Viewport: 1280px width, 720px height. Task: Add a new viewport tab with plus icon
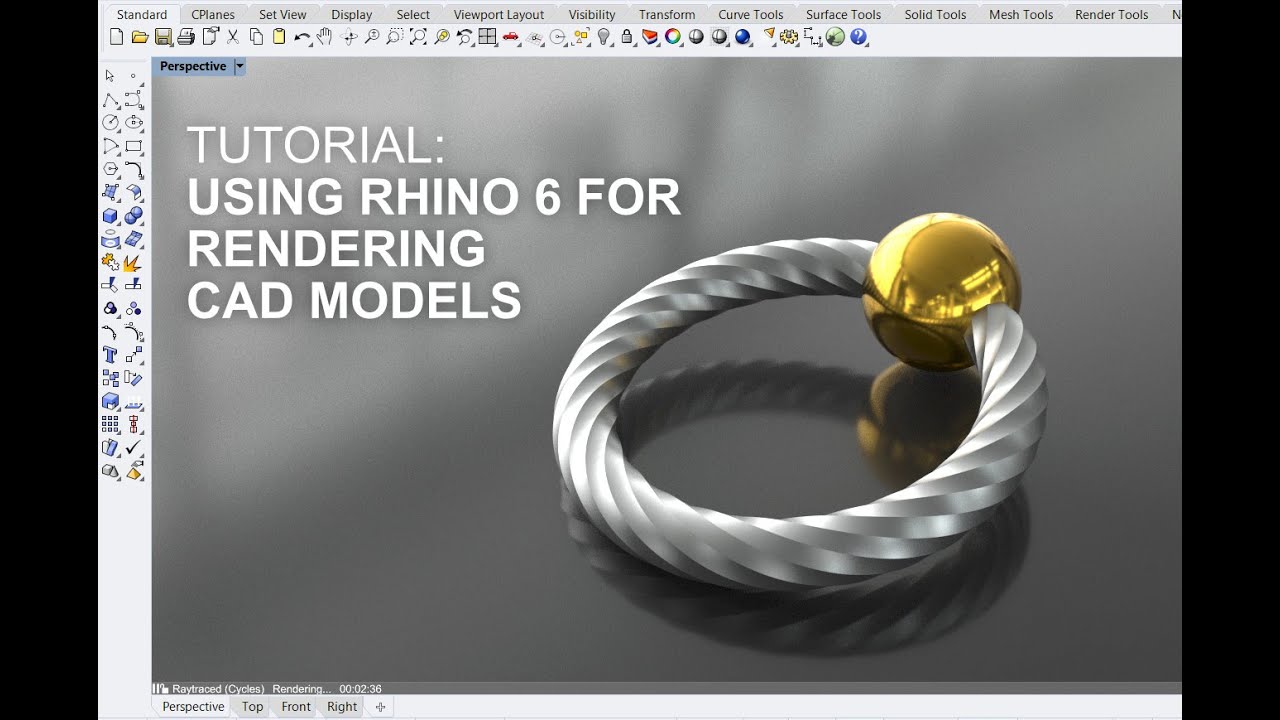[380, 707]
